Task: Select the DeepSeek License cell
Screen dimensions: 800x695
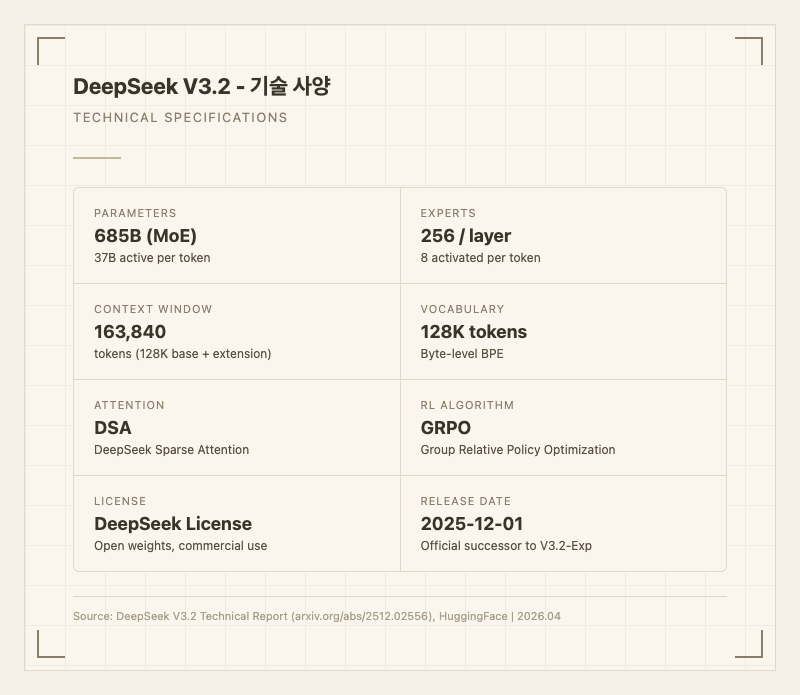Action: click(x=172, y=524)
